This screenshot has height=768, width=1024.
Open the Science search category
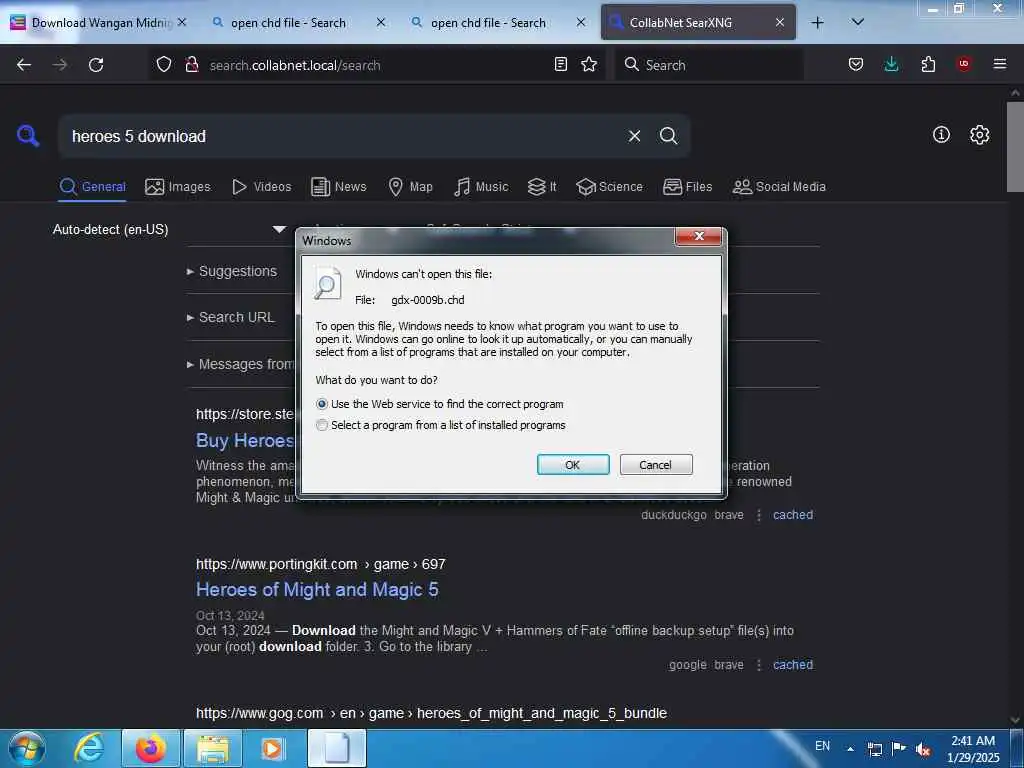(609, 187)
